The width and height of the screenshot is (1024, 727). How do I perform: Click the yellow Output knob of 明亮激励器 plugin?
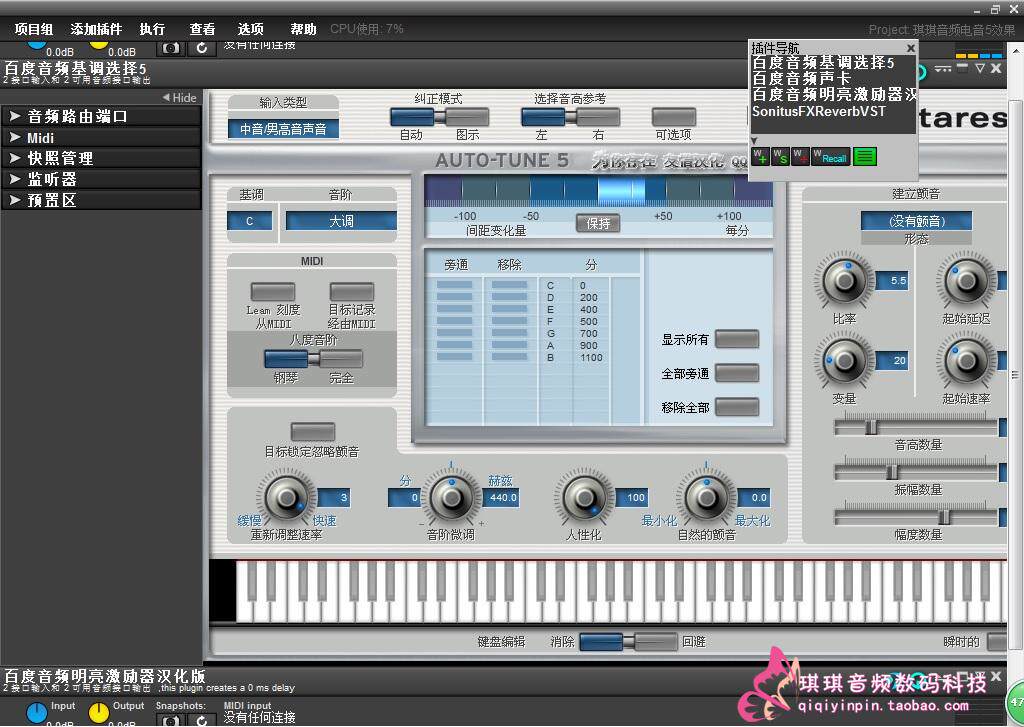point(99,713)
